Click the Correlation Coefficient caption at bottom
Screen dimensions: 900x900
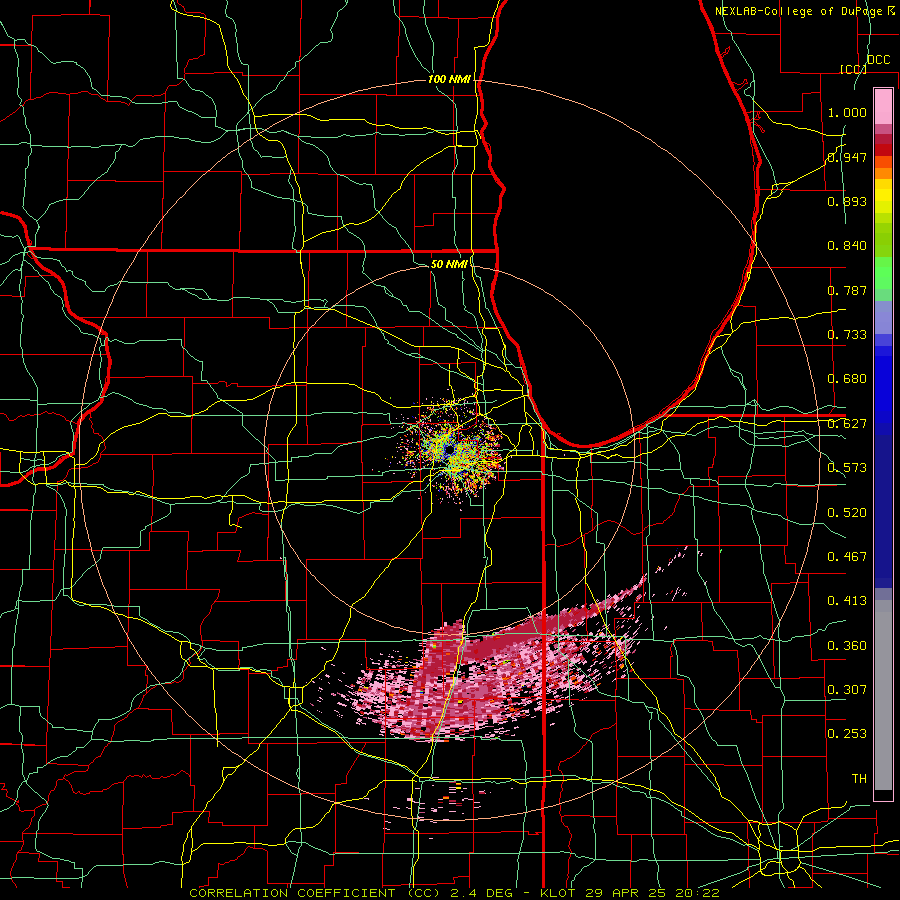(x=455, y=893)
